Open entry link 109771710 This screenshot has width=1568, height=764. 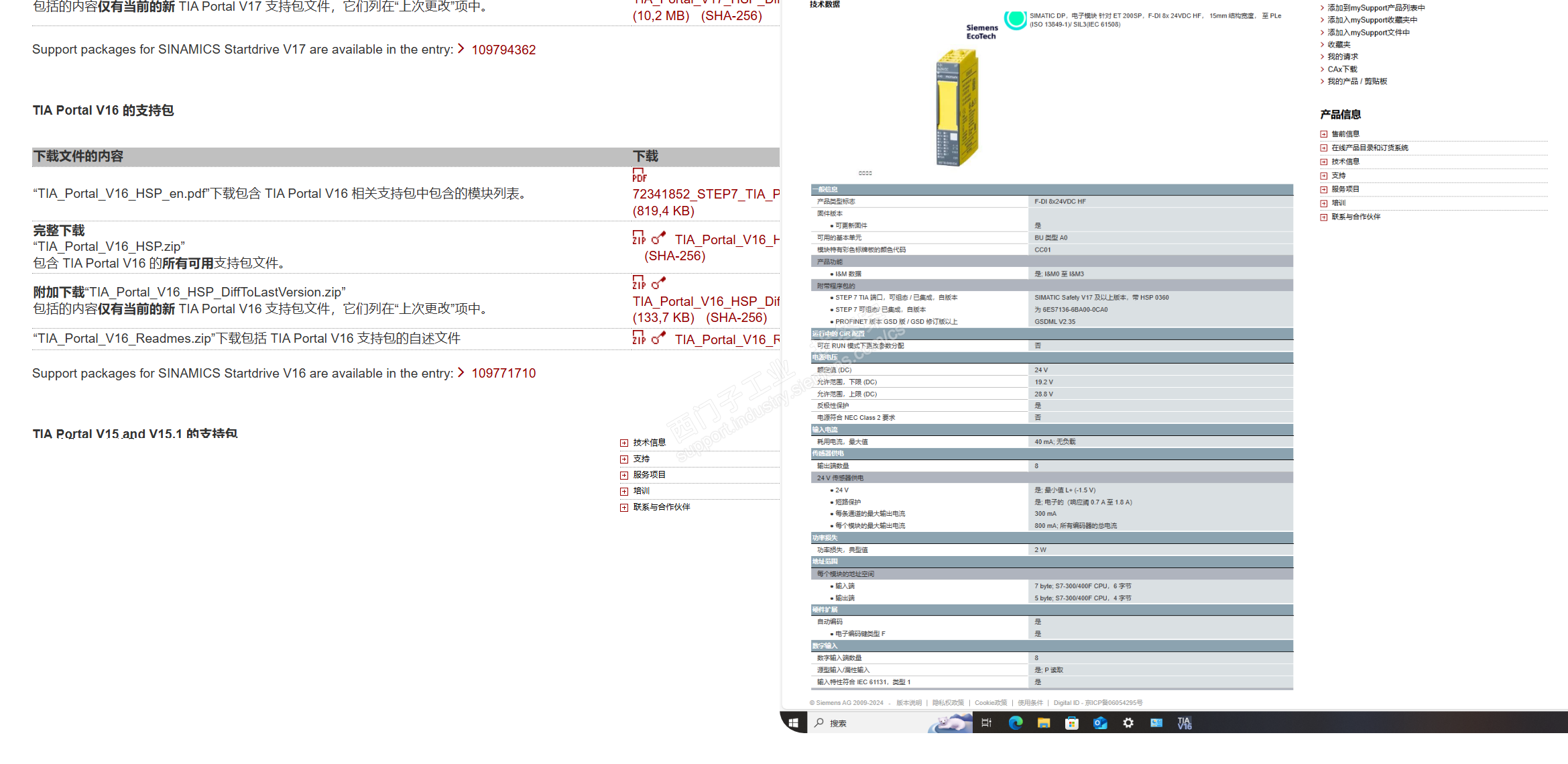(x=503, y=374)
